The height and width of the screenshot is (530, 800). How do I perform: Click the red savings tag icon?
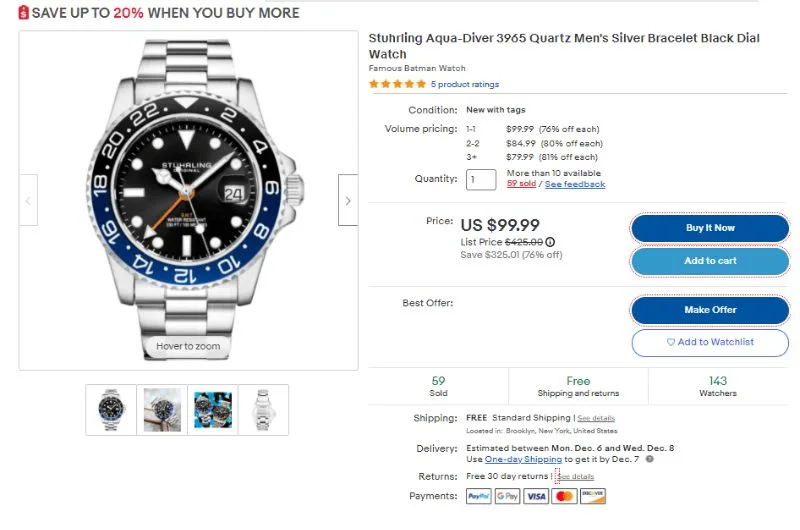pyautogui.click(x=24, y=13)
